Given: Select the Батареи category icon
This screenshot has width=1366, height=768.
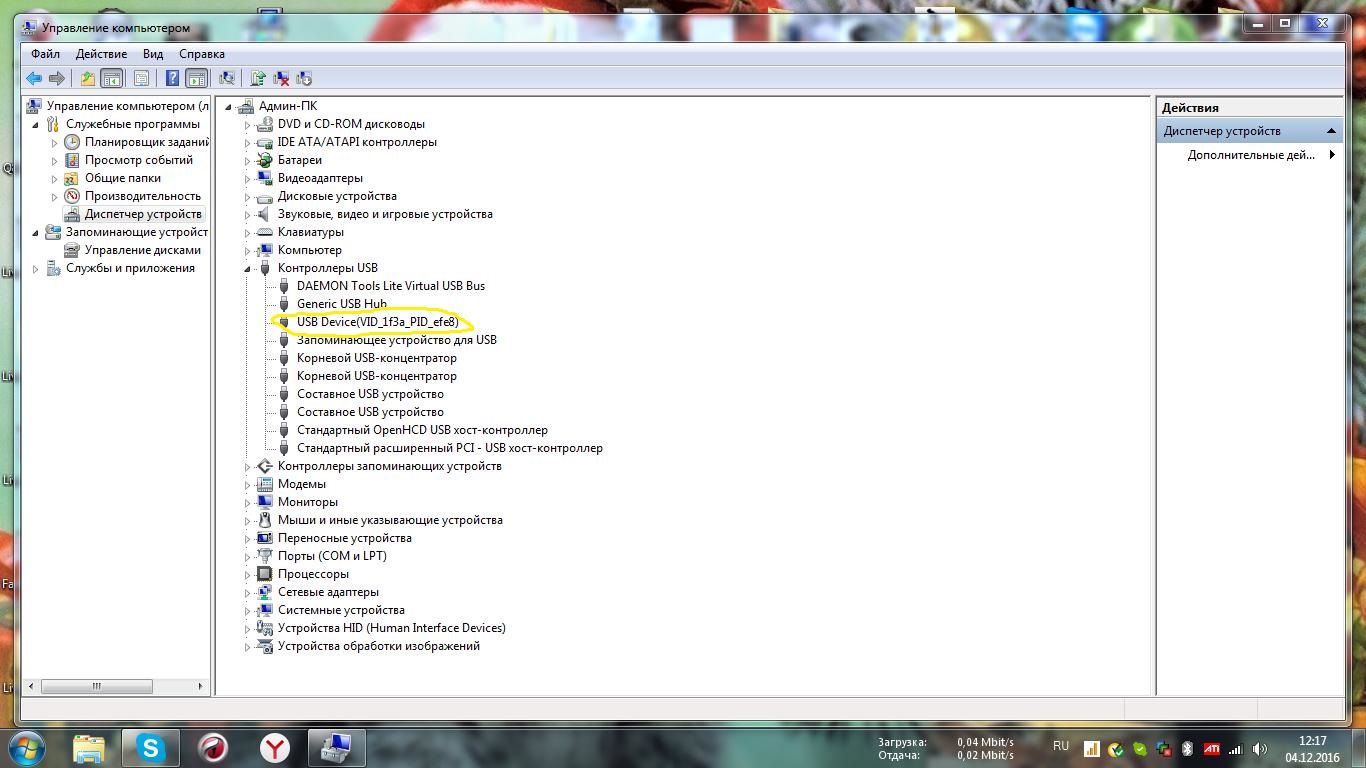Looking at the screenshot, I should 265,160.
